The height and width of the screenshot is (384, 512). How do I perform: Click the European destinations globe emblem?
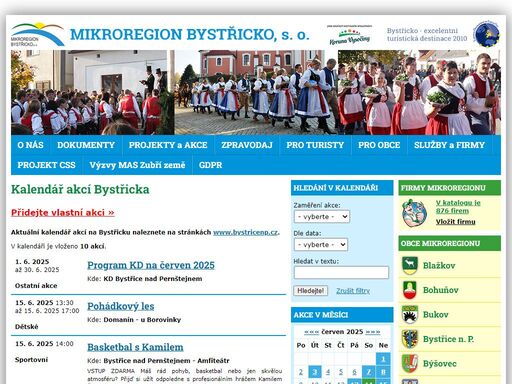(486, 34)
